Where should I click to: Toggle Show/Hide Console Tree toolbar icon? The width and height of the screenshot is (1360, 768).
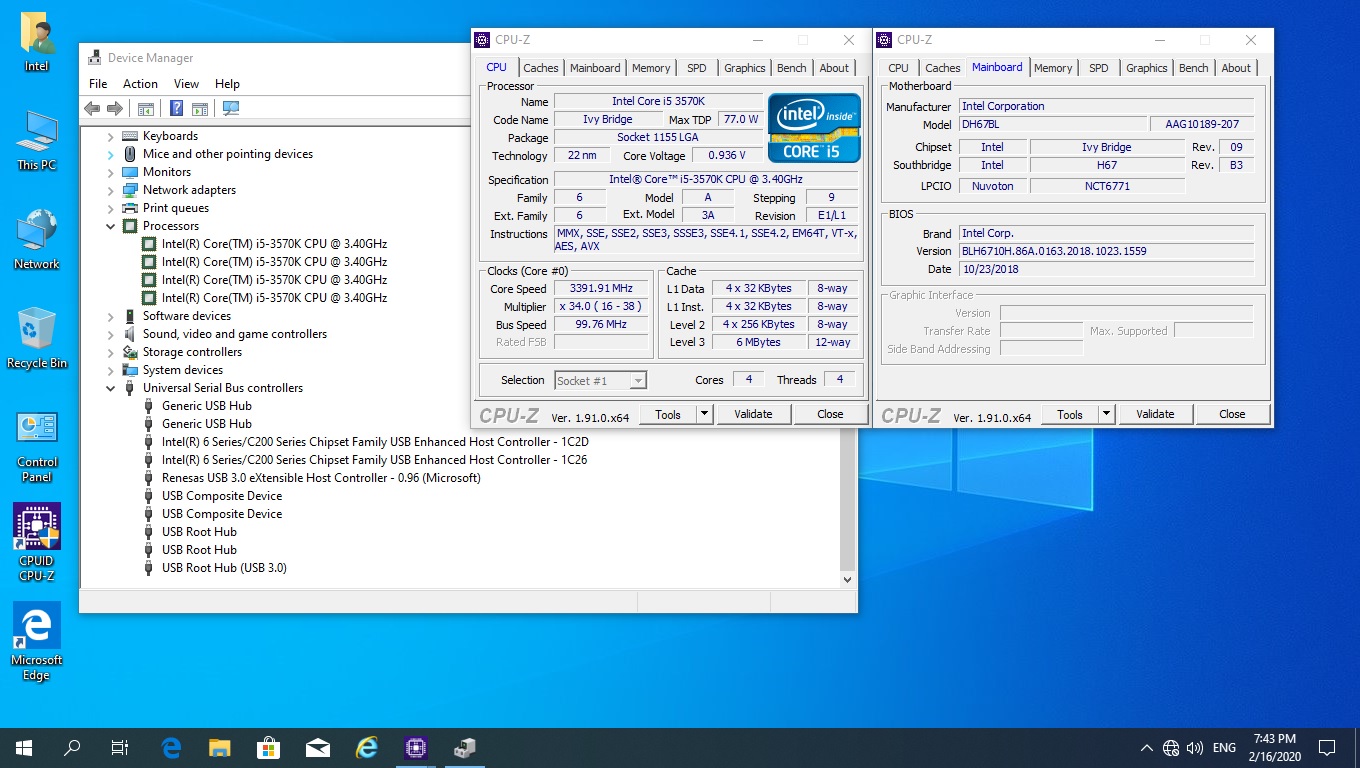(146, 109)
